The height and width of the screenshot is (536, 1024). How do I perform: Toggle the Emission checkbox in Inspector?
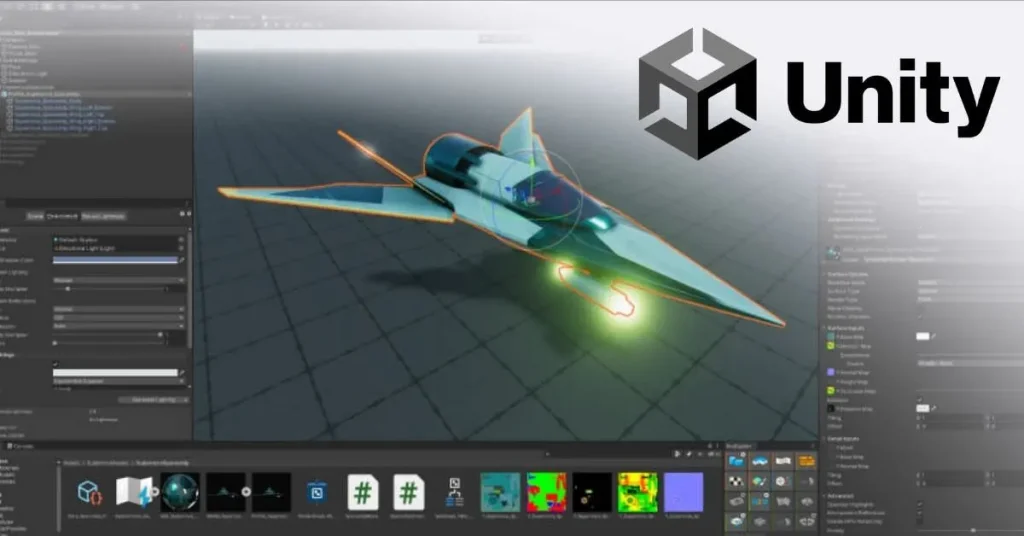tap(920, 400)
